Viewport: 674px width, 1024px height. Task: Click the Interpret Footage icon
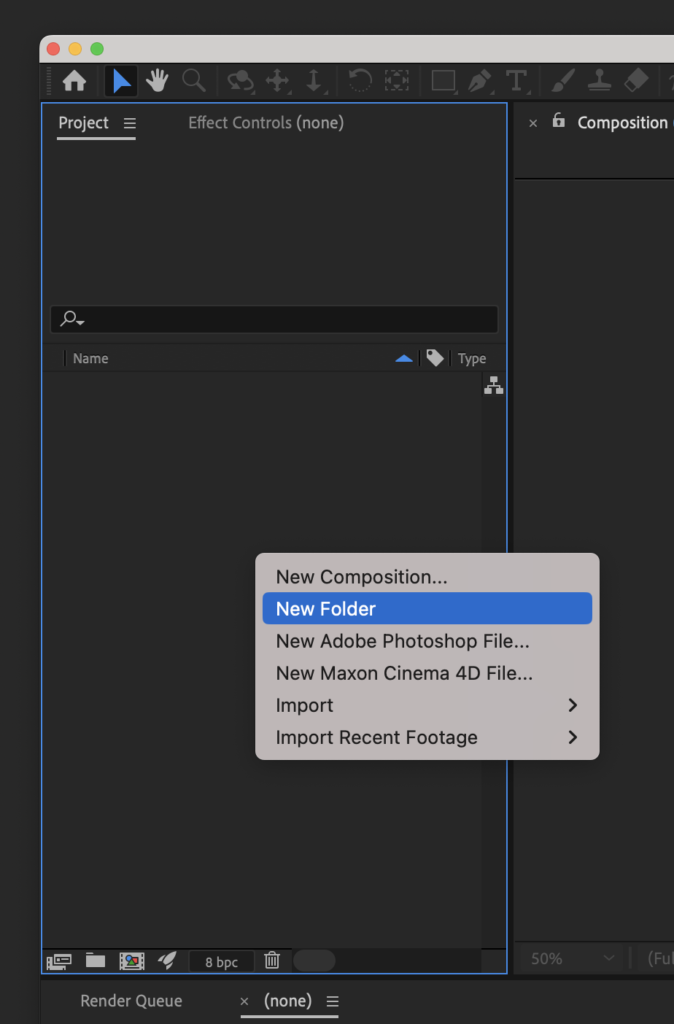[x=59, y=961]
